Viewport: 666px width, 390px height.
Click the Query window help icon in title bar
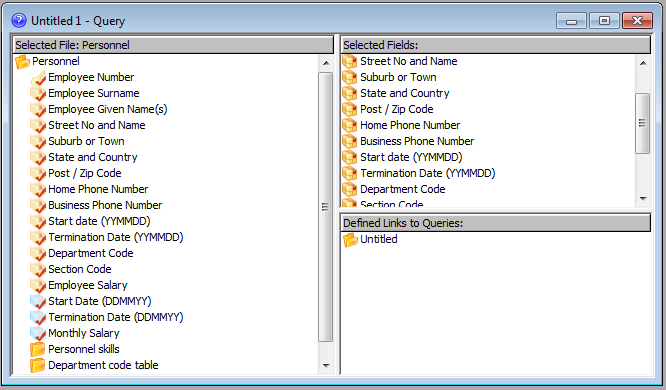coord(19,20)
